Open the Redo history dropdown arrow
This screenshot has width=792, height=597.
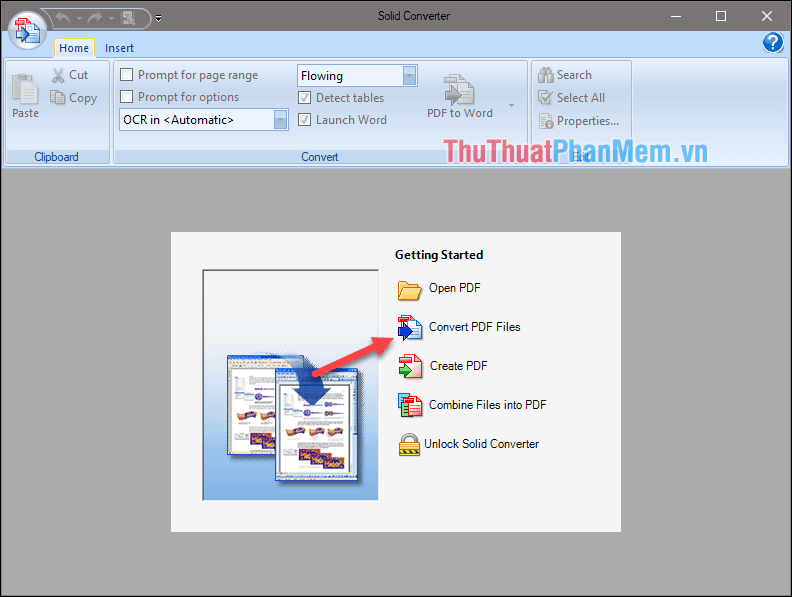(111, 19)
